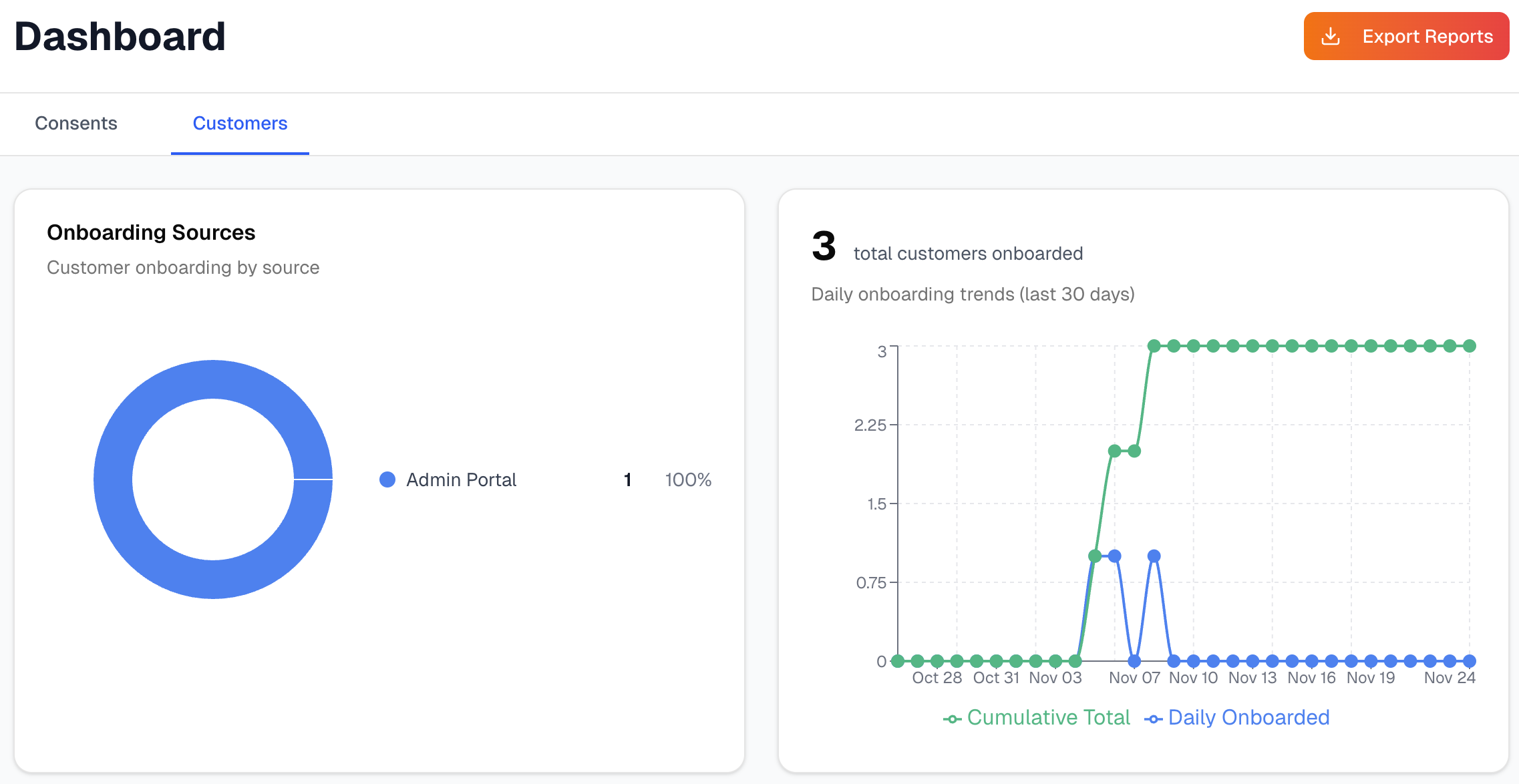Click the Export Reports button
Viewport: 1519px width, 784px height.
1405,36
